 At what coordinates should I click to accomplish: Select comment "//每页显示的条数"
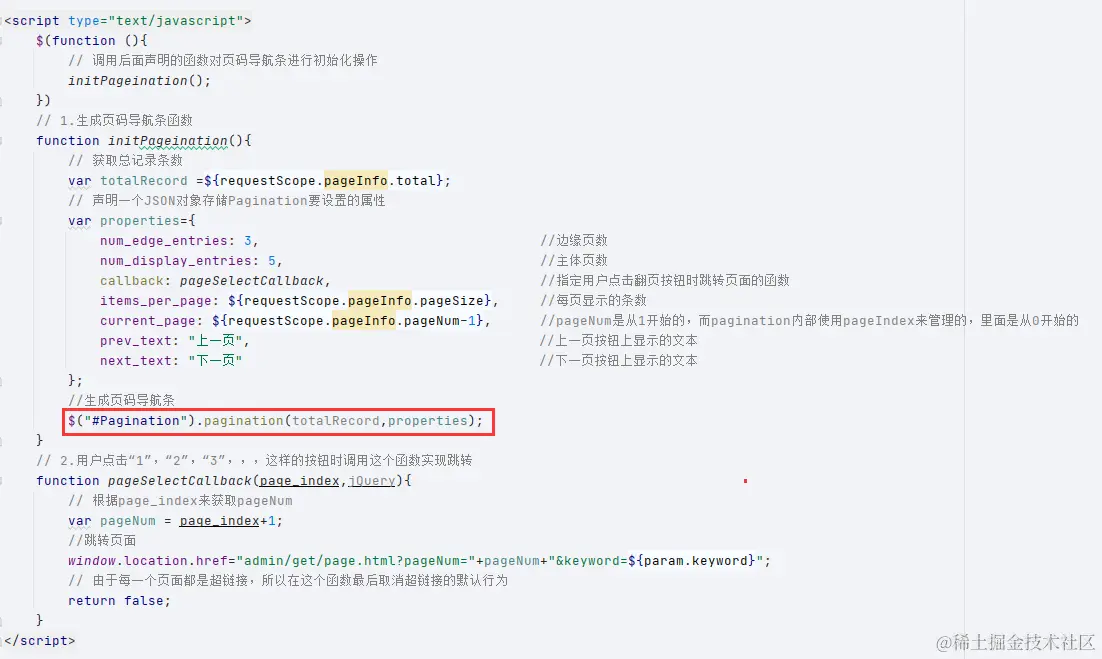[593, 301]
